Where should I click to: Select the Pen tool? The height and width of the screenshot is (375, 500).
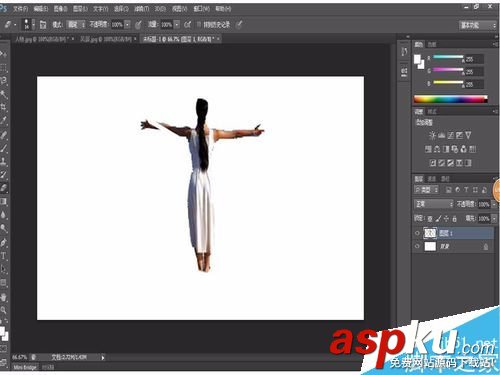[3, 243]
